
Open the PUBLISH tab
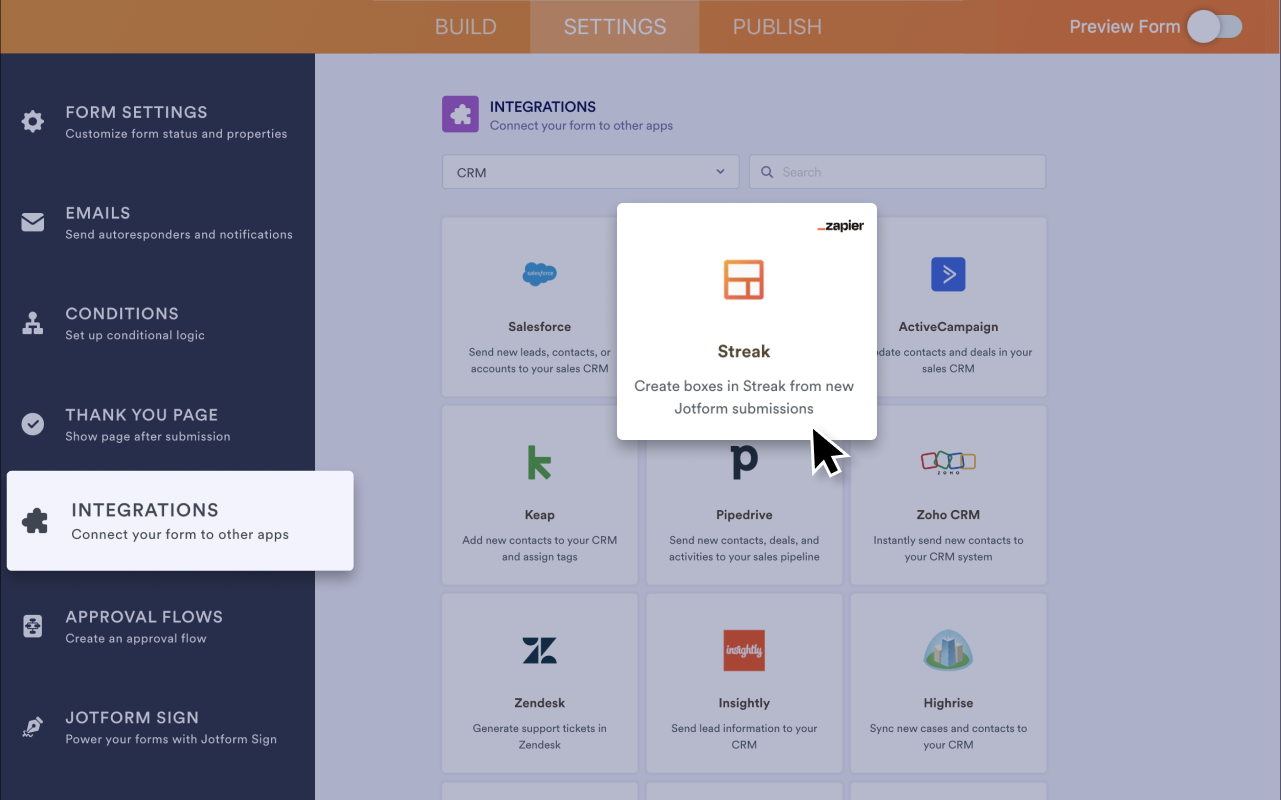(777, 27)
